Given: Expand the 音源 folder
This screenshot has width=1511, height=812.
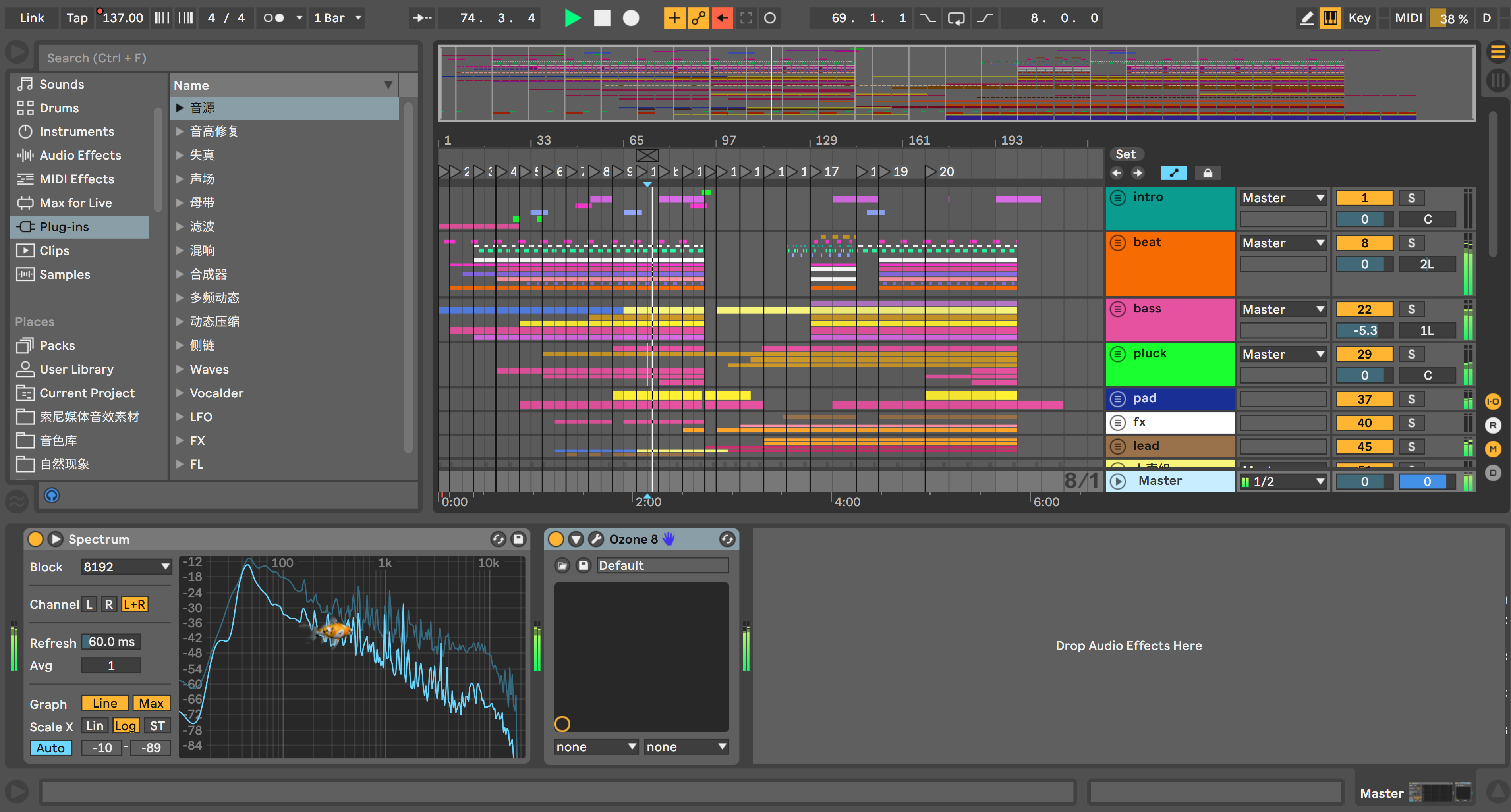Looking at the screenshot, I should (180, 108).
